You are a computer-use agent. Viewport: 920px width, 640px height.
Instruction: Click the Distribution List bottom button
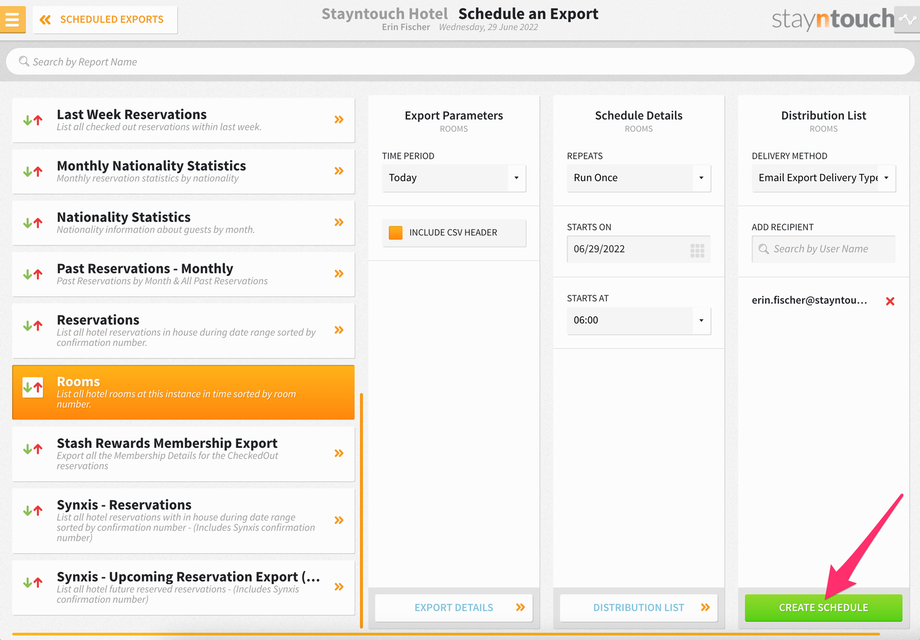click(638, 608)
